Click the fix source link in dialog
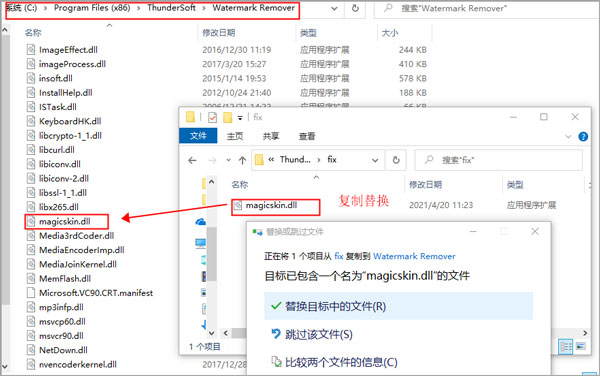 (x=339, y=256)
